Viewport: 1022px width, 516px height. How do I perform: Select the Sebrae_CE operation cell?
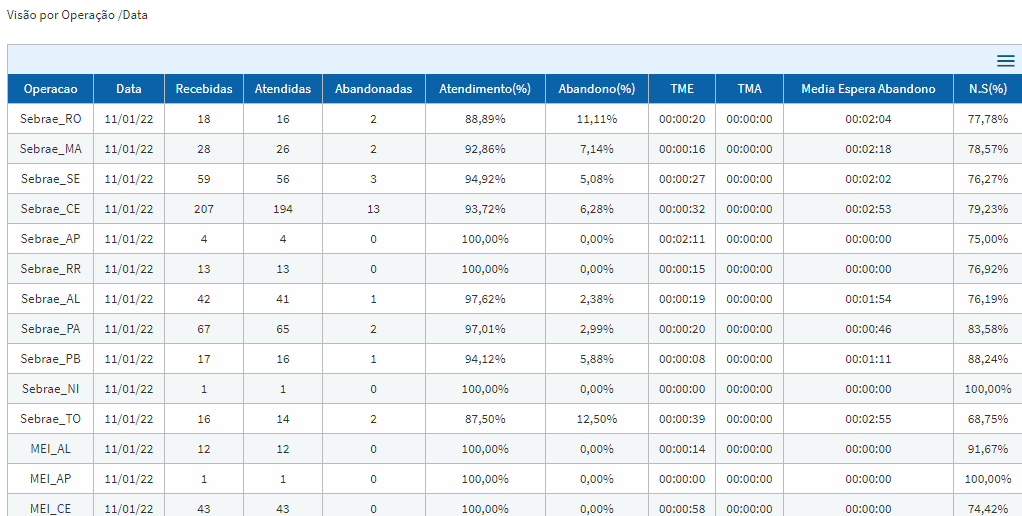tap(51, 209)
